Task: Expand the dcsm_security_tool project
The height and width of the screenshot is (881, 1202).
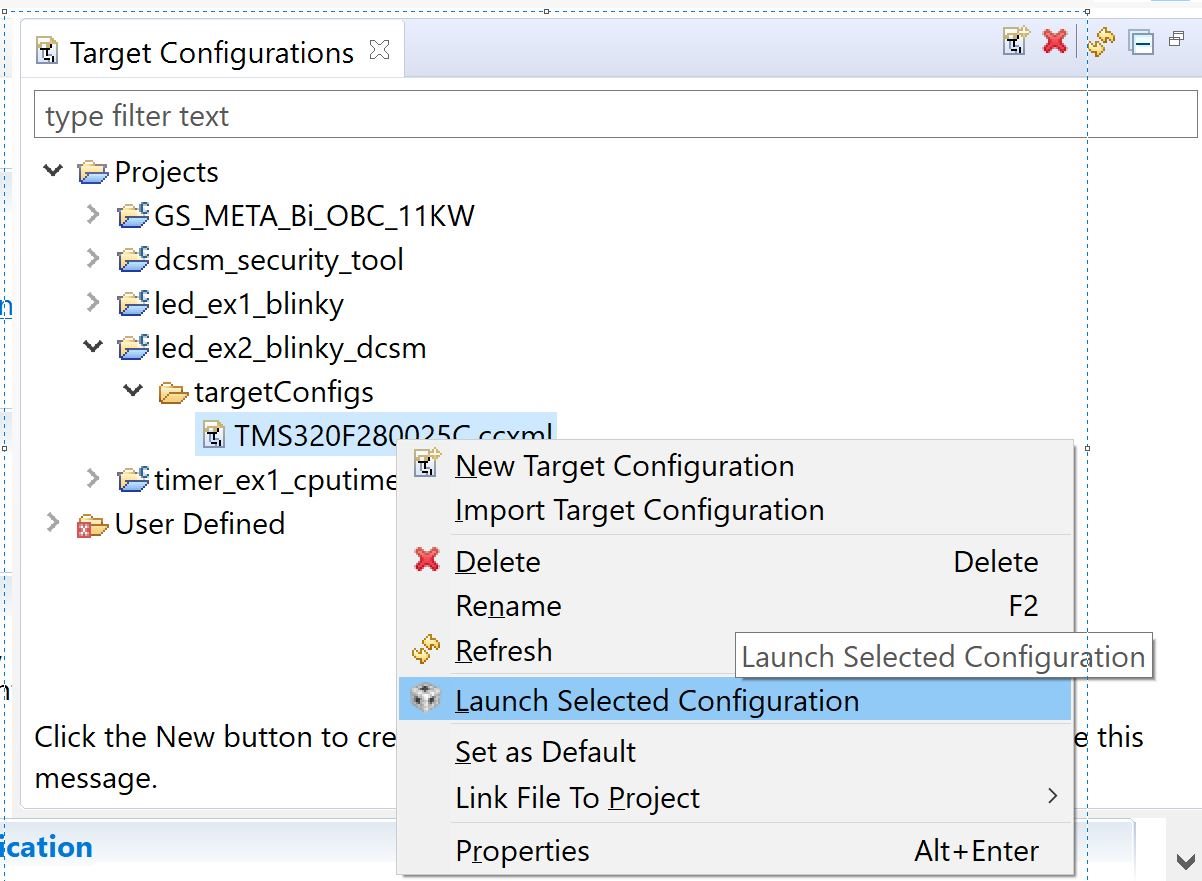Action: click(x=93, y=259)
